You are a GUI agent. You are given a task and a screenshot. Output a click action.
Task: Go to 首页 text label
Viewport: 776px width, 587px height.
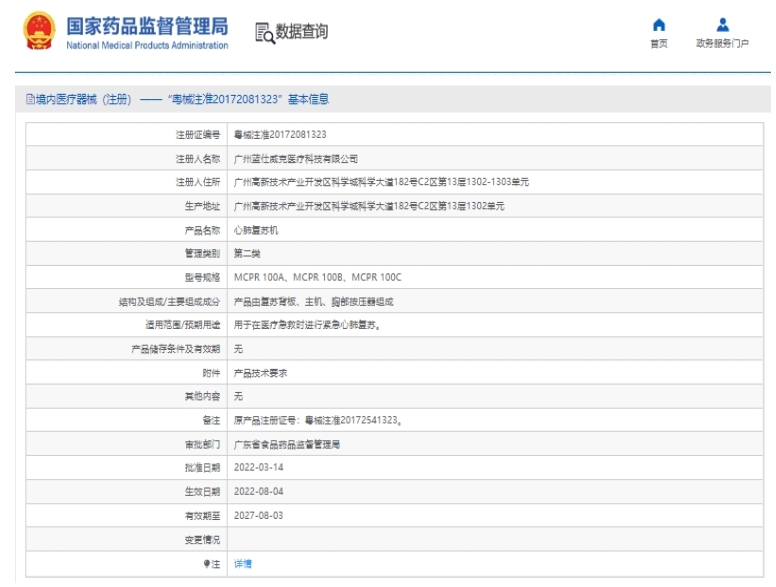pyautogui.click(x=658, y=44)
